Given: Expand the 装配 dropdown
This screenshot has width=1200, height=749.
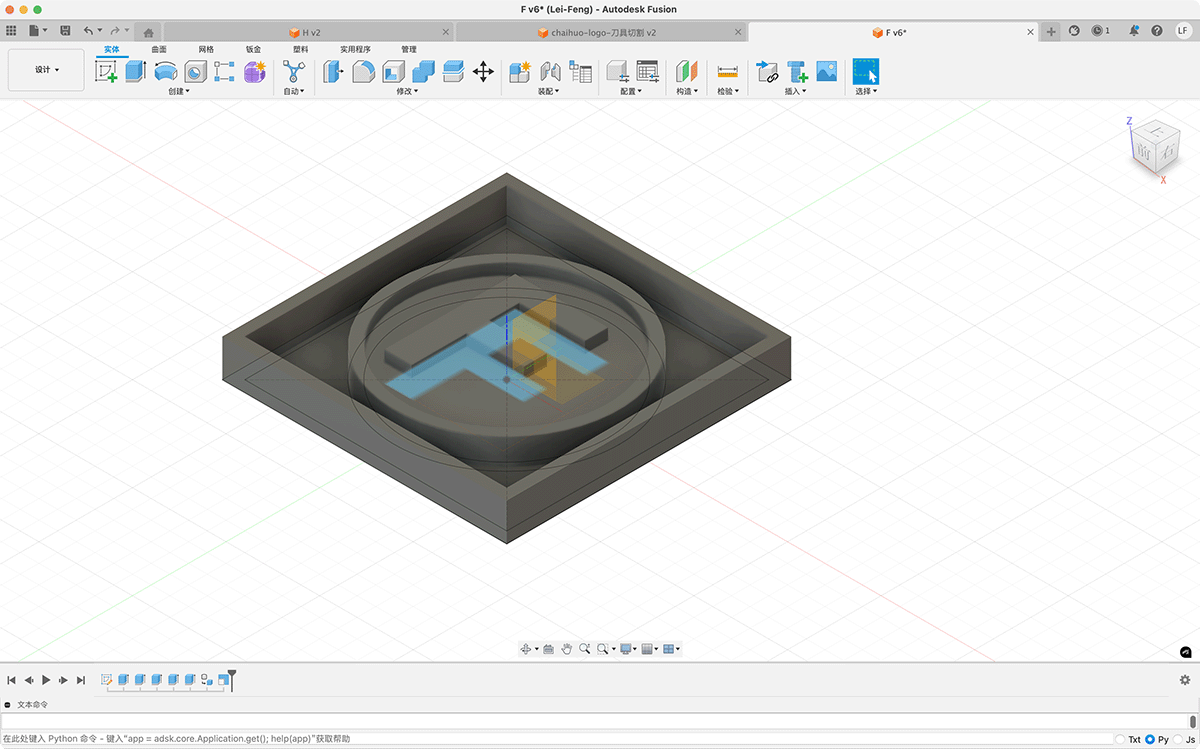Looking at the screenshot, I should point(549,91).
